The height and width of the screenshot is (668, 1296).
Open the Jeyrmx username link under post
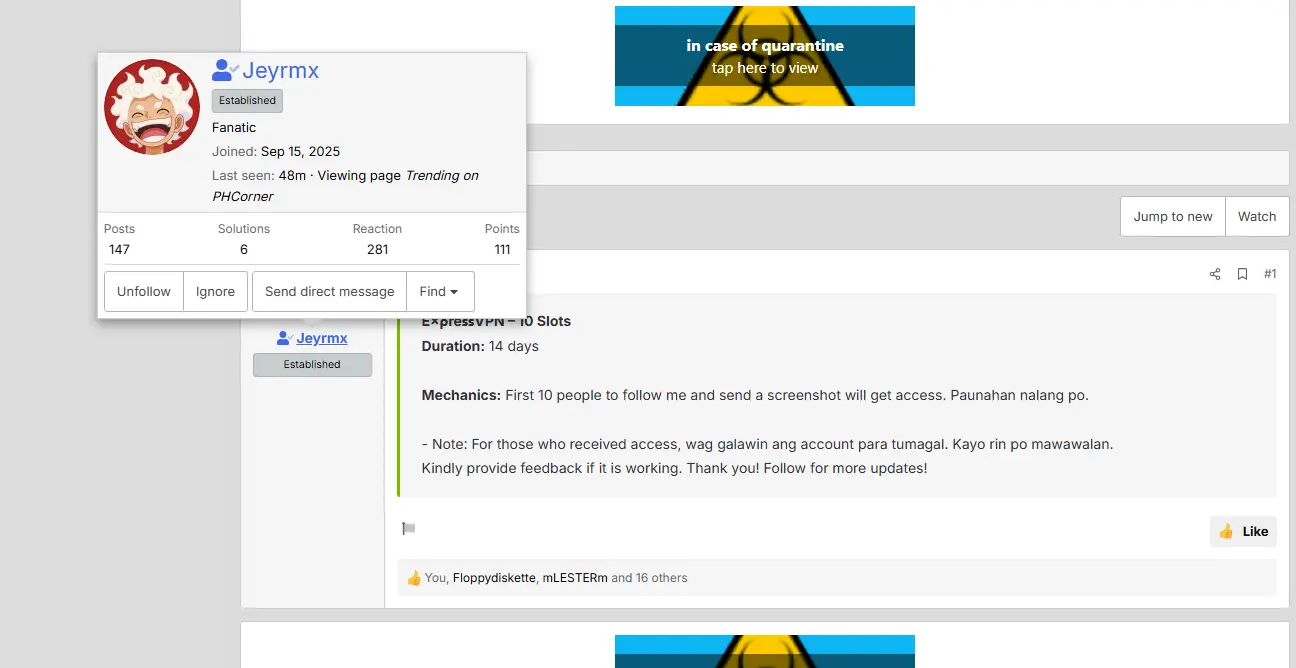coord(322,339)
